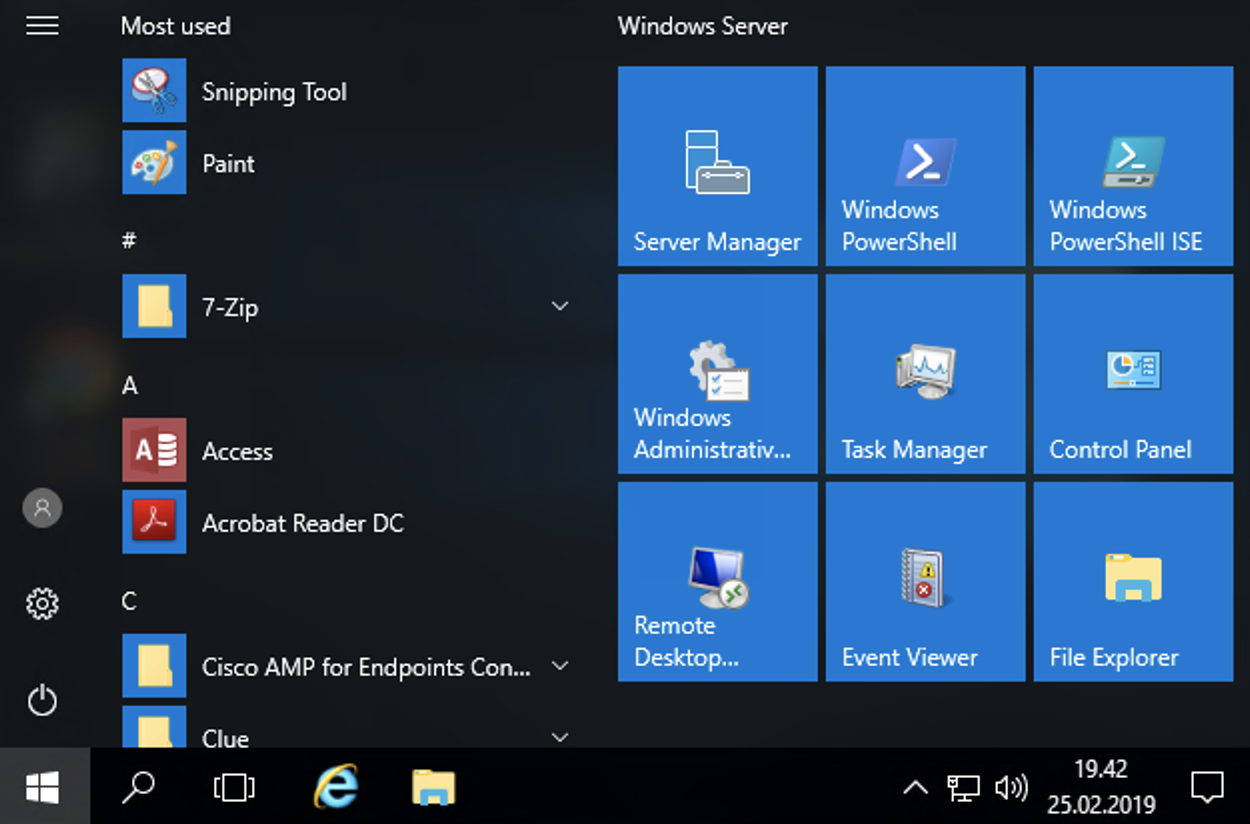1250x824 pixels.
Task: Click the 'Windows Server' group title
Action: click(x=703, y=26)
